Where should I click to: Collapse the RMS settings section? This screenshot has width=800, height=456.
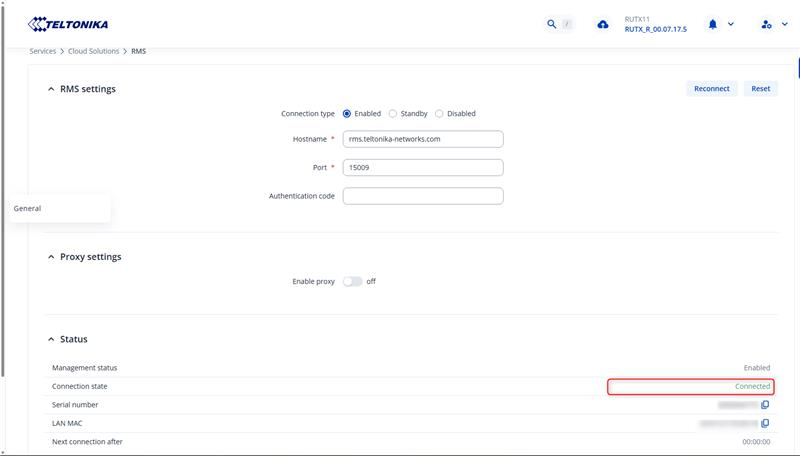[52, 89]
